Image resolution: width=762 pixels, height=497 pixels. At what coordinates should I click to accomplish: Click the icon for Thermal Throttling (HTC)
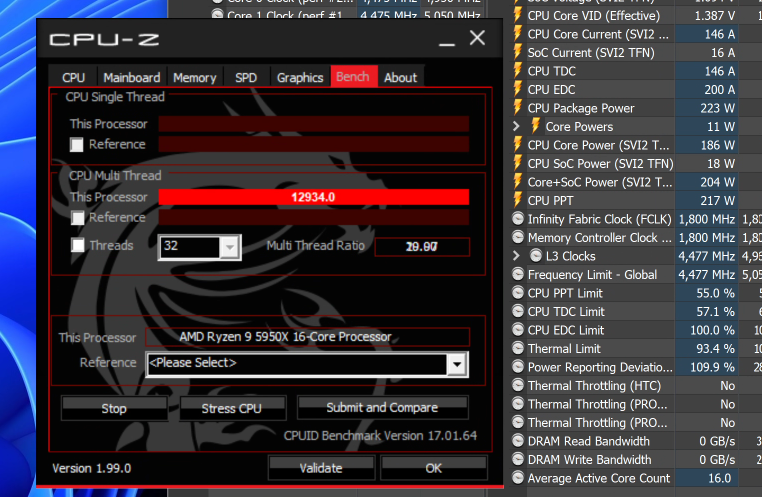(518, 385)
